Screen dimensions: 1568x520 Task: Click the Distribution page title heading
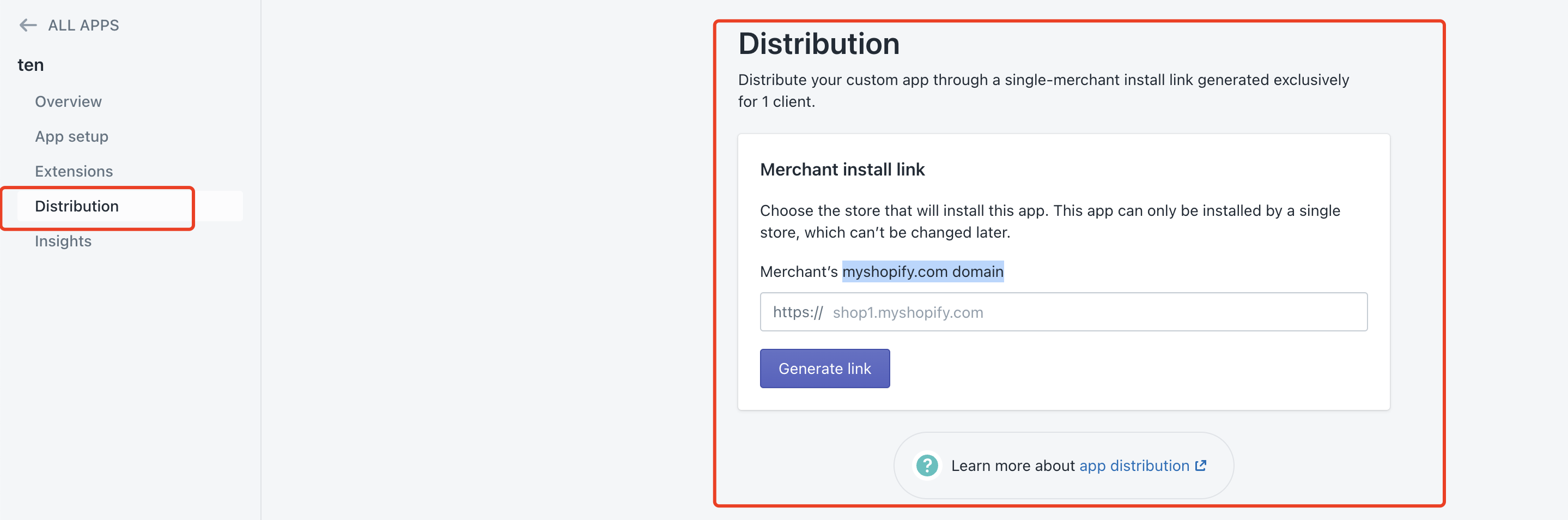tap(819, 44)
